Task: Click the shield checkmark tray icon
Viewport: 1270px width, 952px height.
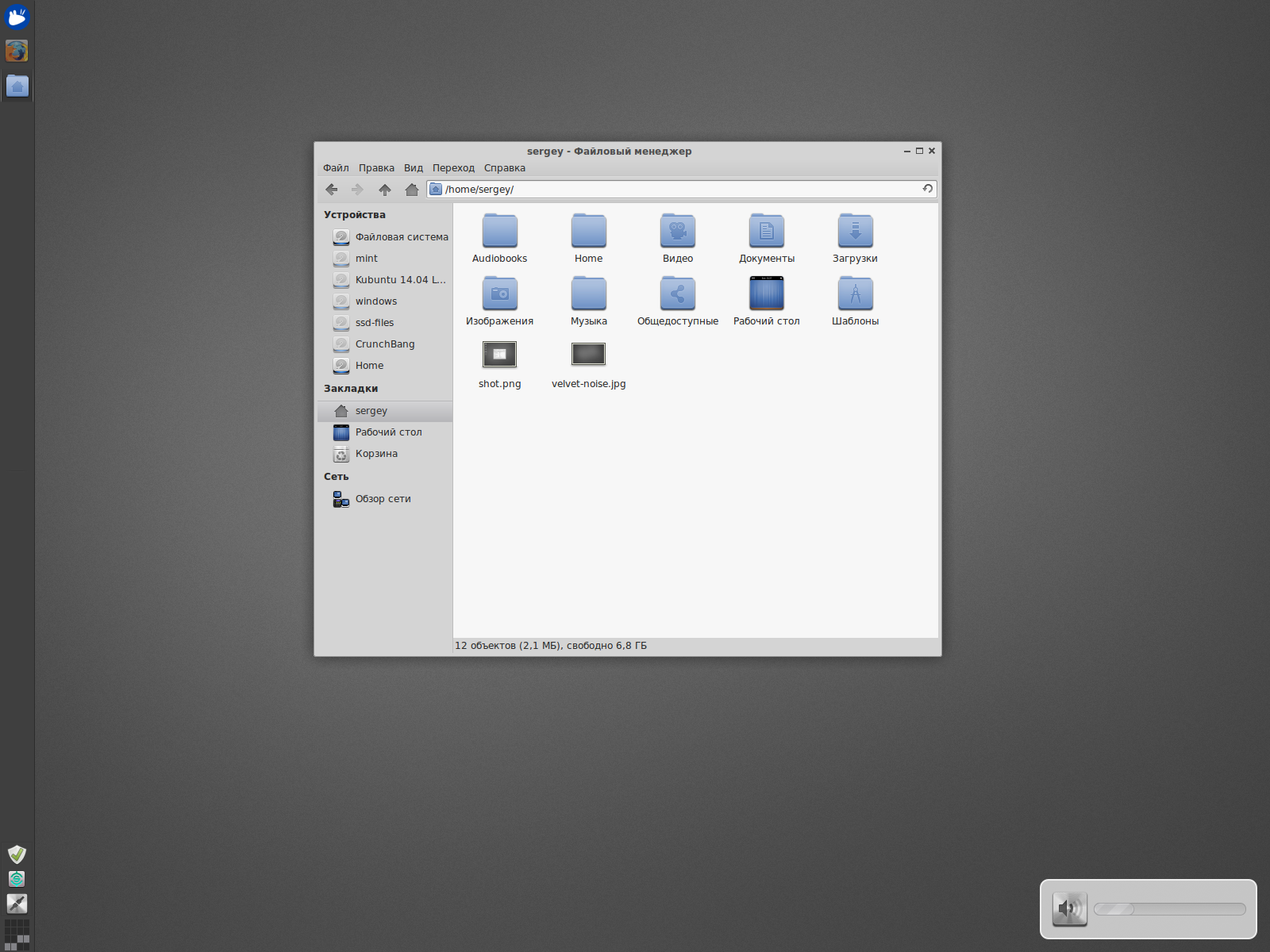Action: (17, 854)
